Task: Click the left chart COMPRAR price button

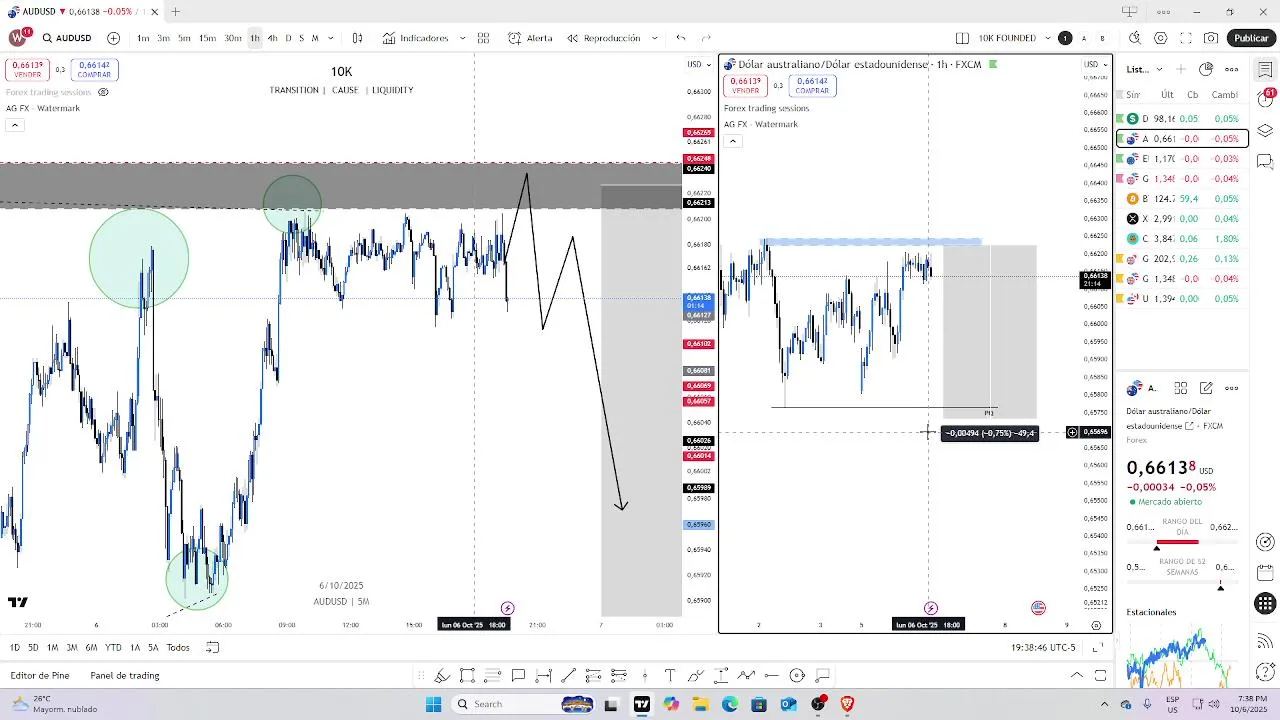Action: coord(94,70)
